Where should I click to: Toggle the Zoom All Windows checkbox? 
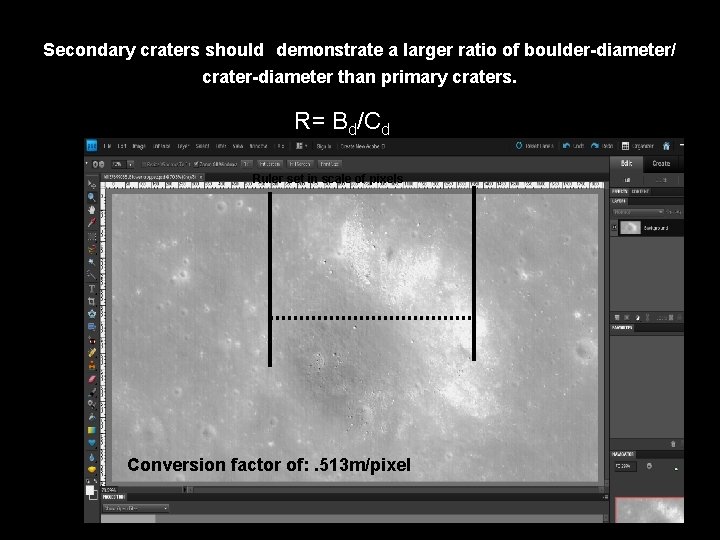(196, 164)
